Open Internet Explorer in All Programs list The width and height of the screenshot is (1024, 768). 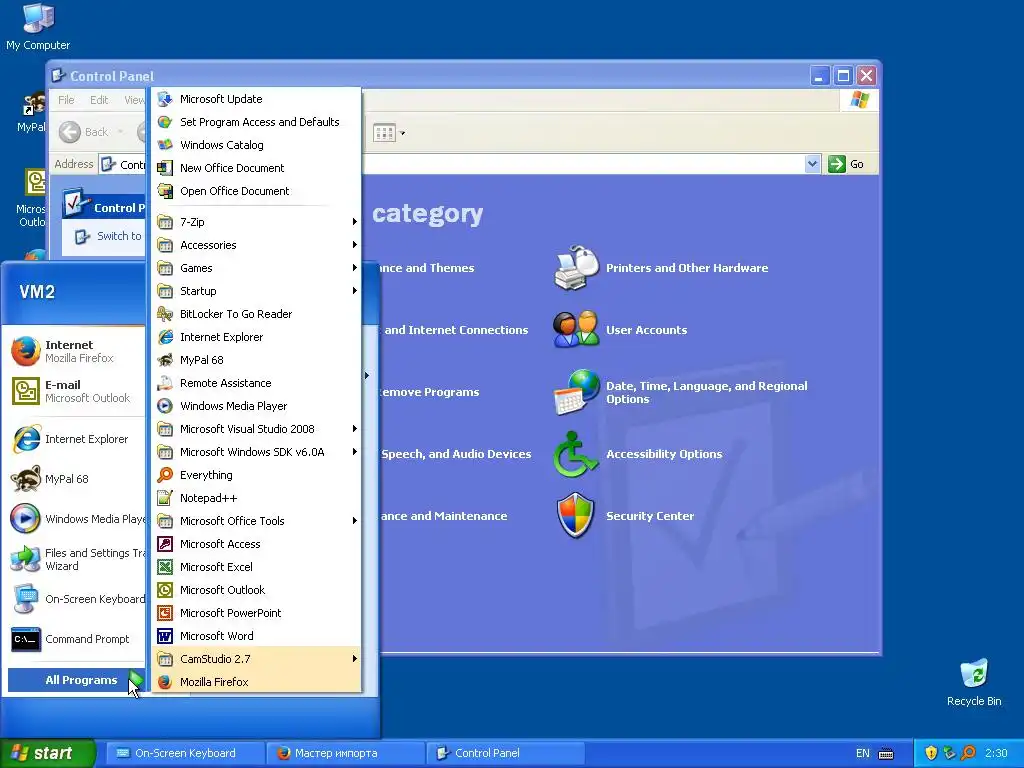coord(257,337)
